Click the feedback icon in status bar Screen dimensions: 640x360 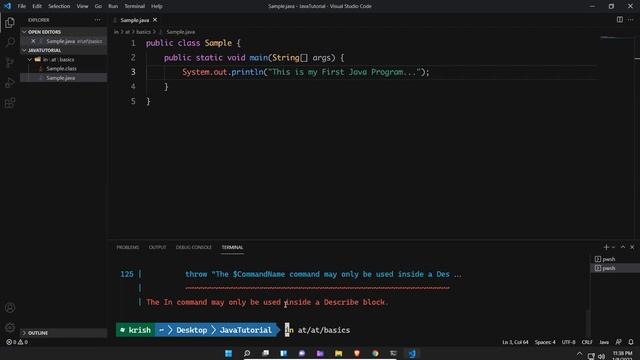(618, 342)
